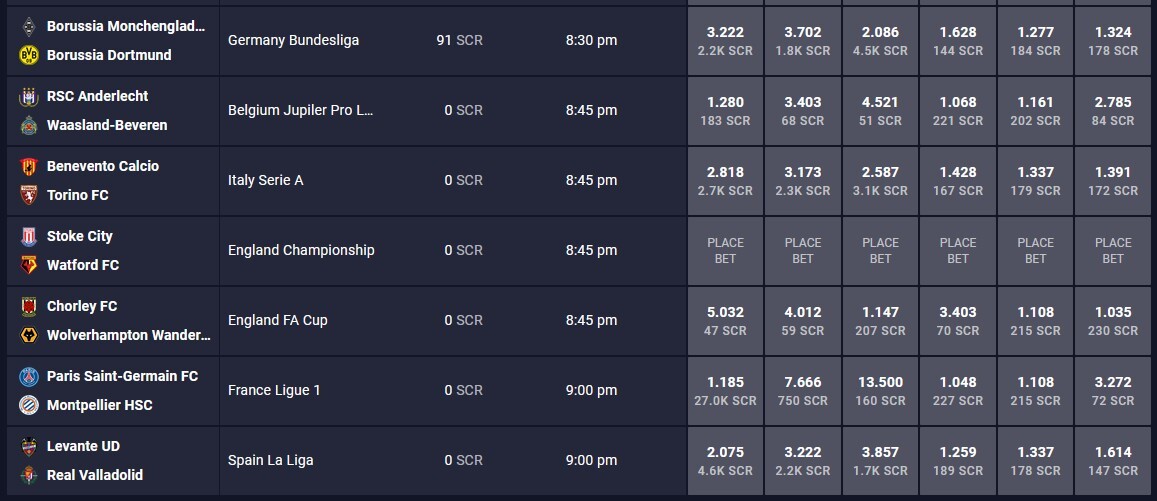This screenshot has height=501, width=1157.
Task: Open the Real Valladolid team name link
Action: point(94,475)
